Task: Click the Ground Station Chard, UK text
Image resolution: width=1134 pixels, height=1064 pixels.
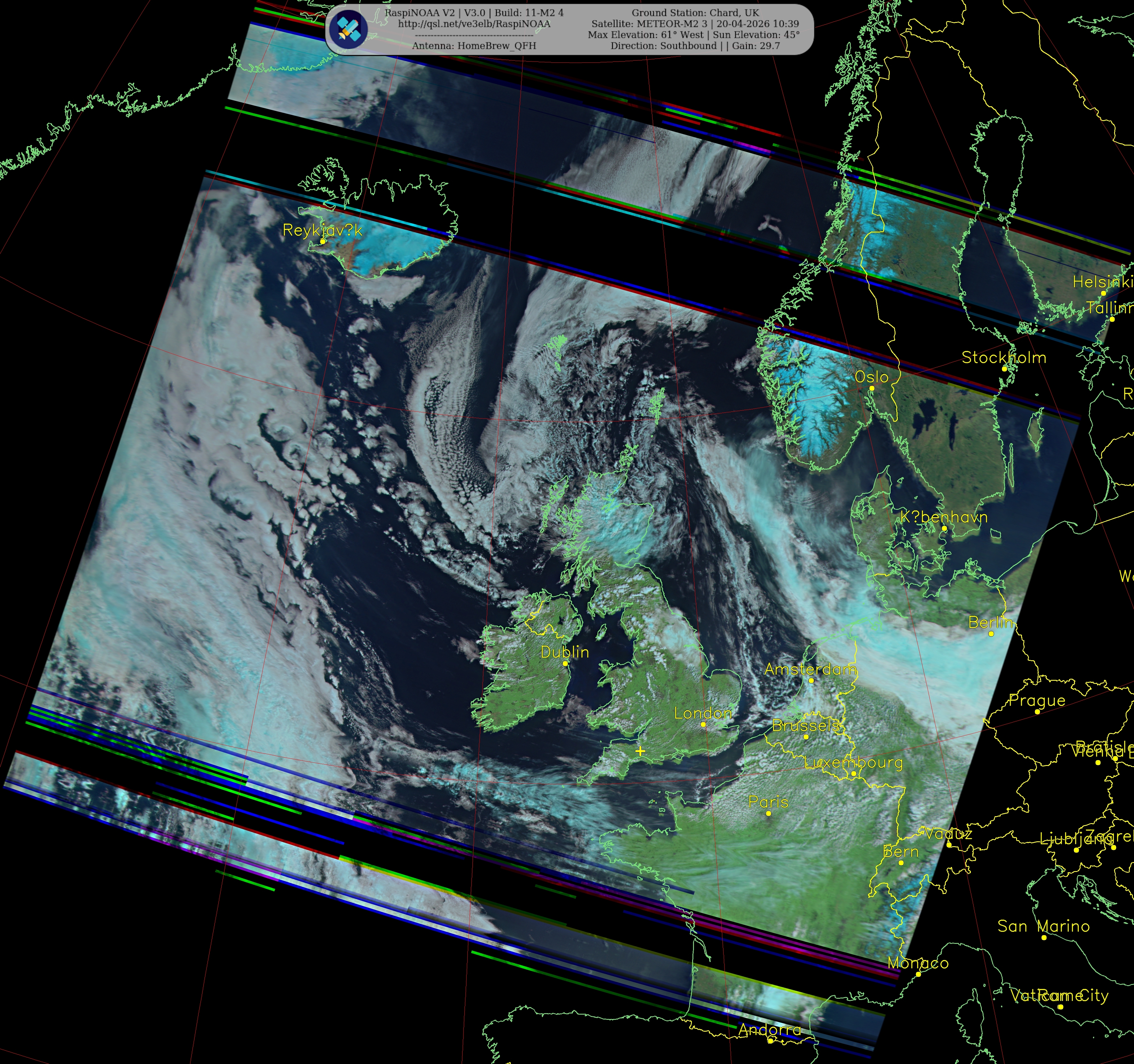Action: point(695,12)
